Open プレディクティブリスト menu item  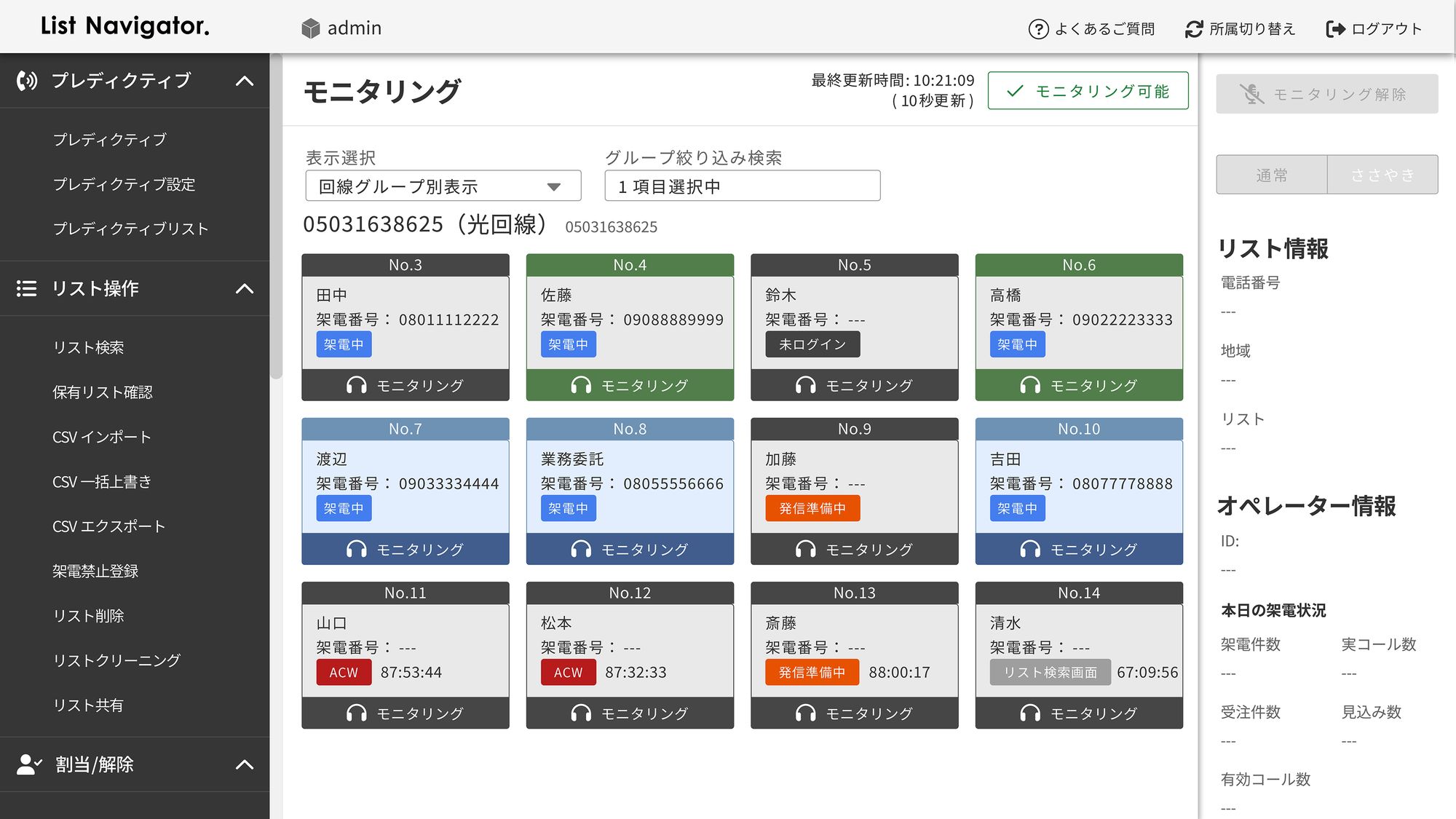(130, 229)
